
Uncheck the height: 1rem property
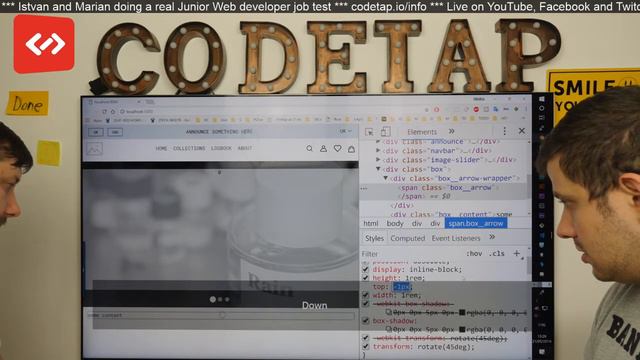tap(365, 278)
